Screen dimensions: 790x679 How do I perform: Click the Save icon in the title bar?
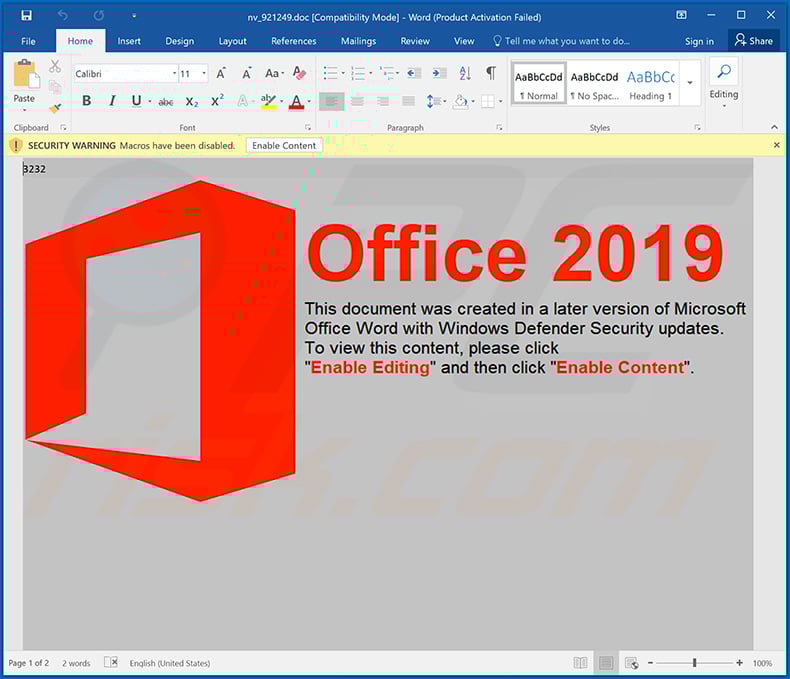coord(26,16)
